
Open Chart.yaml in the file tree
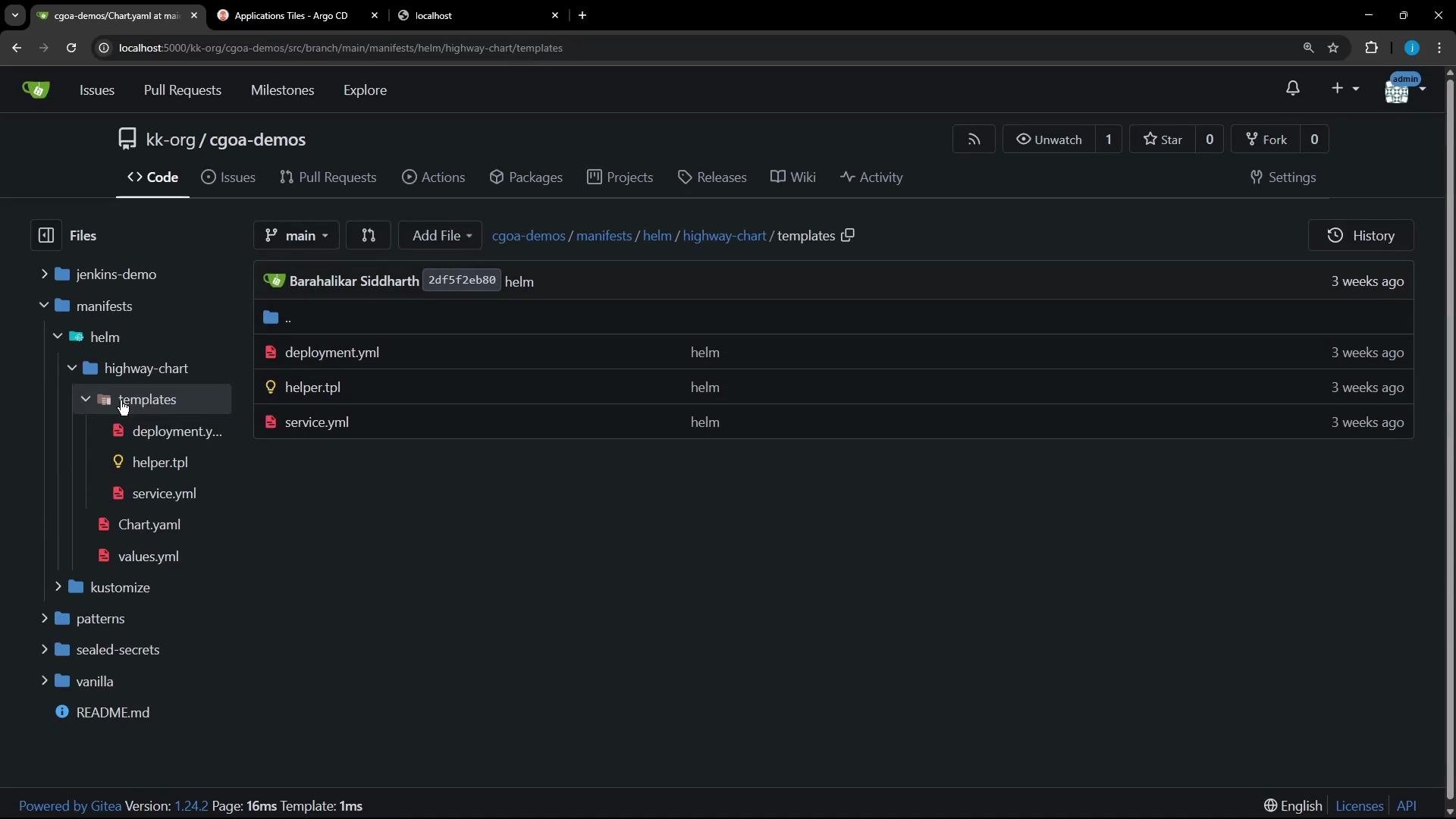(x=149, y=524)
